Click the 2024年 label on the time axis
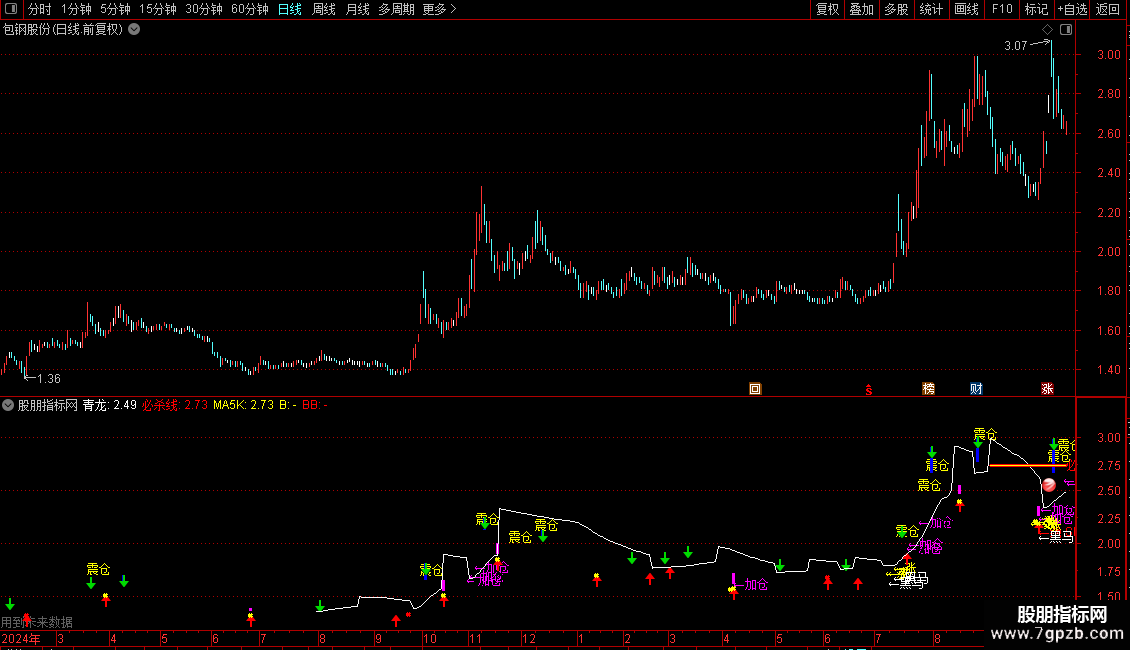The image size is (1130, 650). point(21,639)
